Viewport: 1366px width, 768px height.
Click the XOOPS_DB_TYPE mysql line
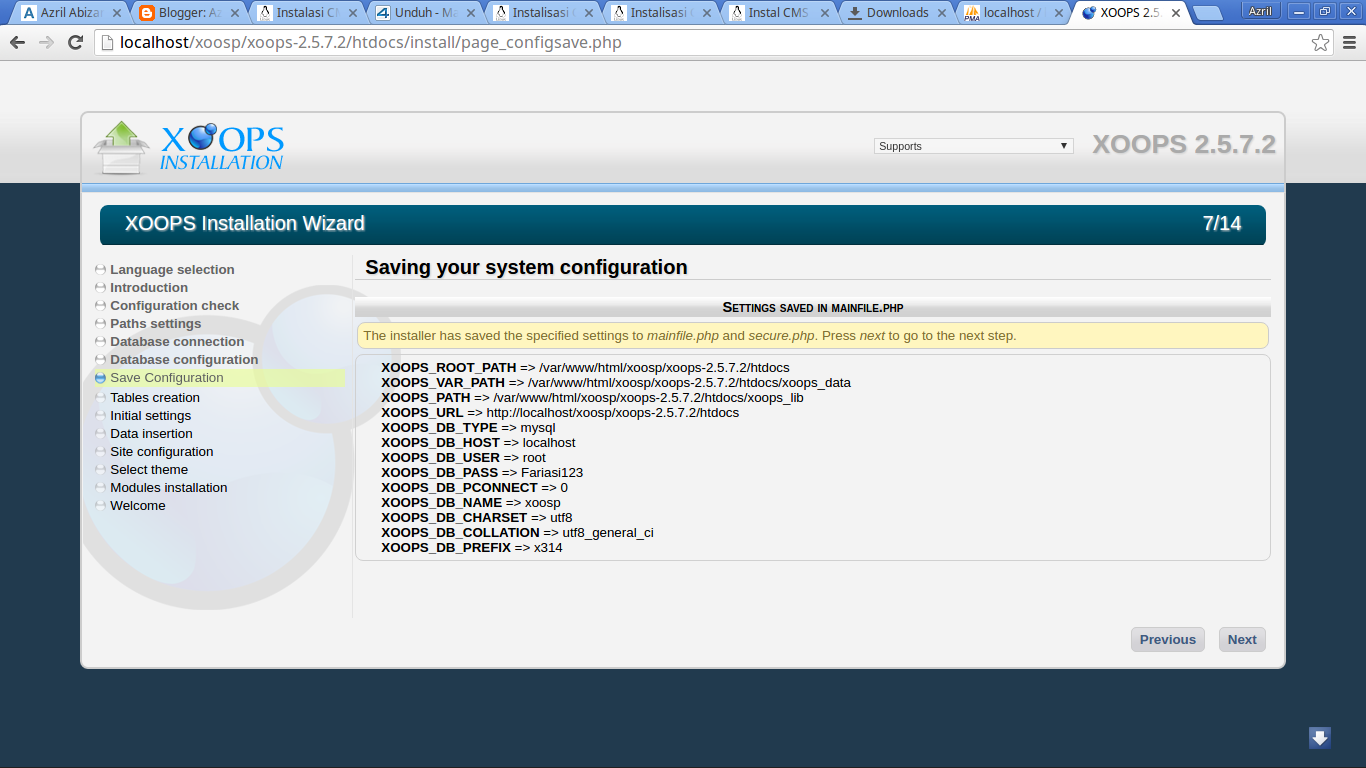point(468,428)
